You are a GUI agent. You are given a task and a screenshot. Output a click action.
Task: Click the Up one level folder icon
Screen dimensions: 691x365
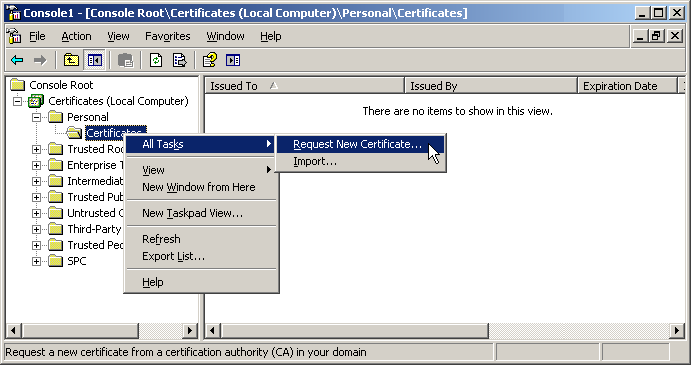pos(71,60)
